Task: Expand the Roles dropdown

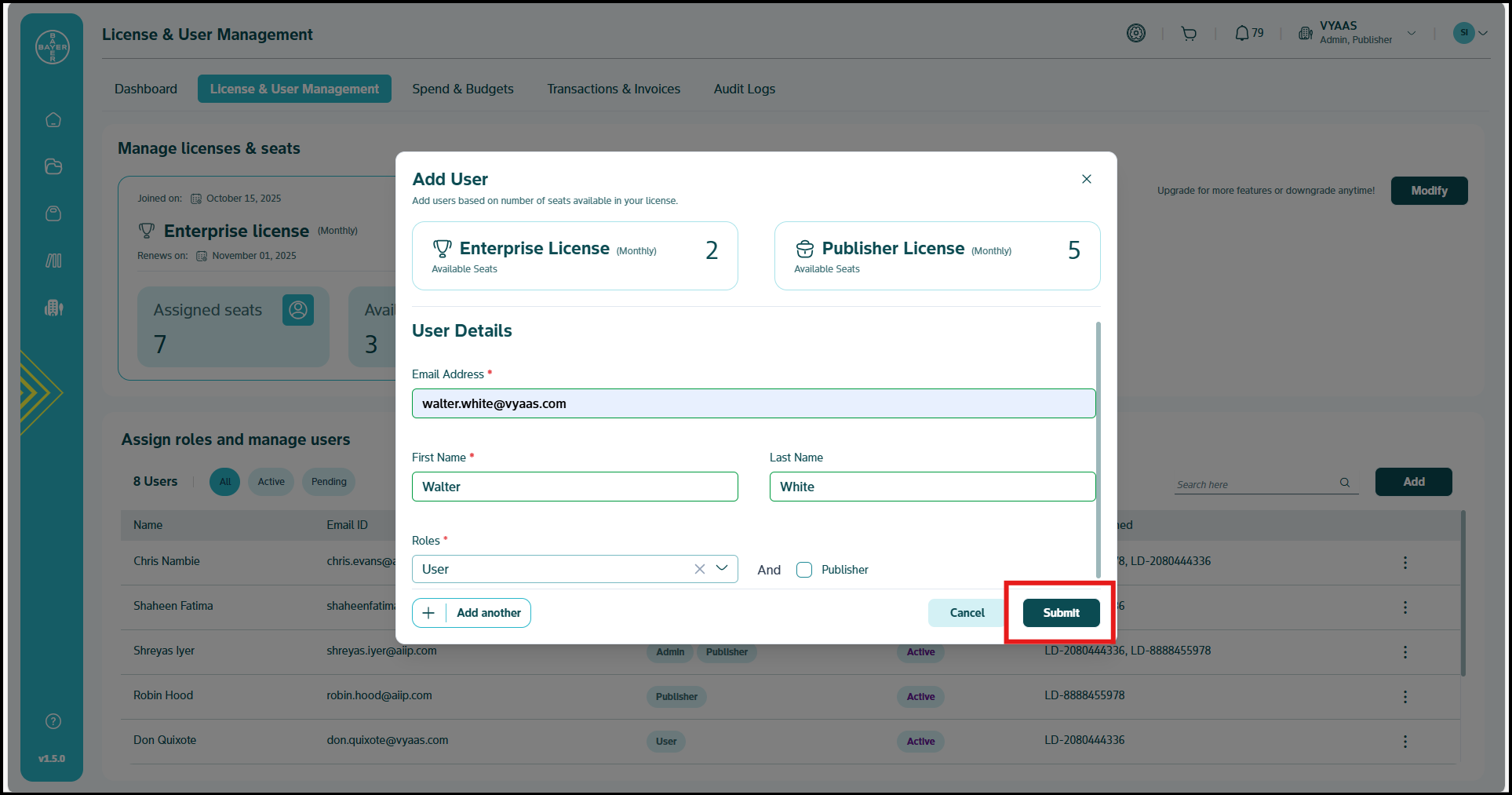Action: (x=722, y=568)
